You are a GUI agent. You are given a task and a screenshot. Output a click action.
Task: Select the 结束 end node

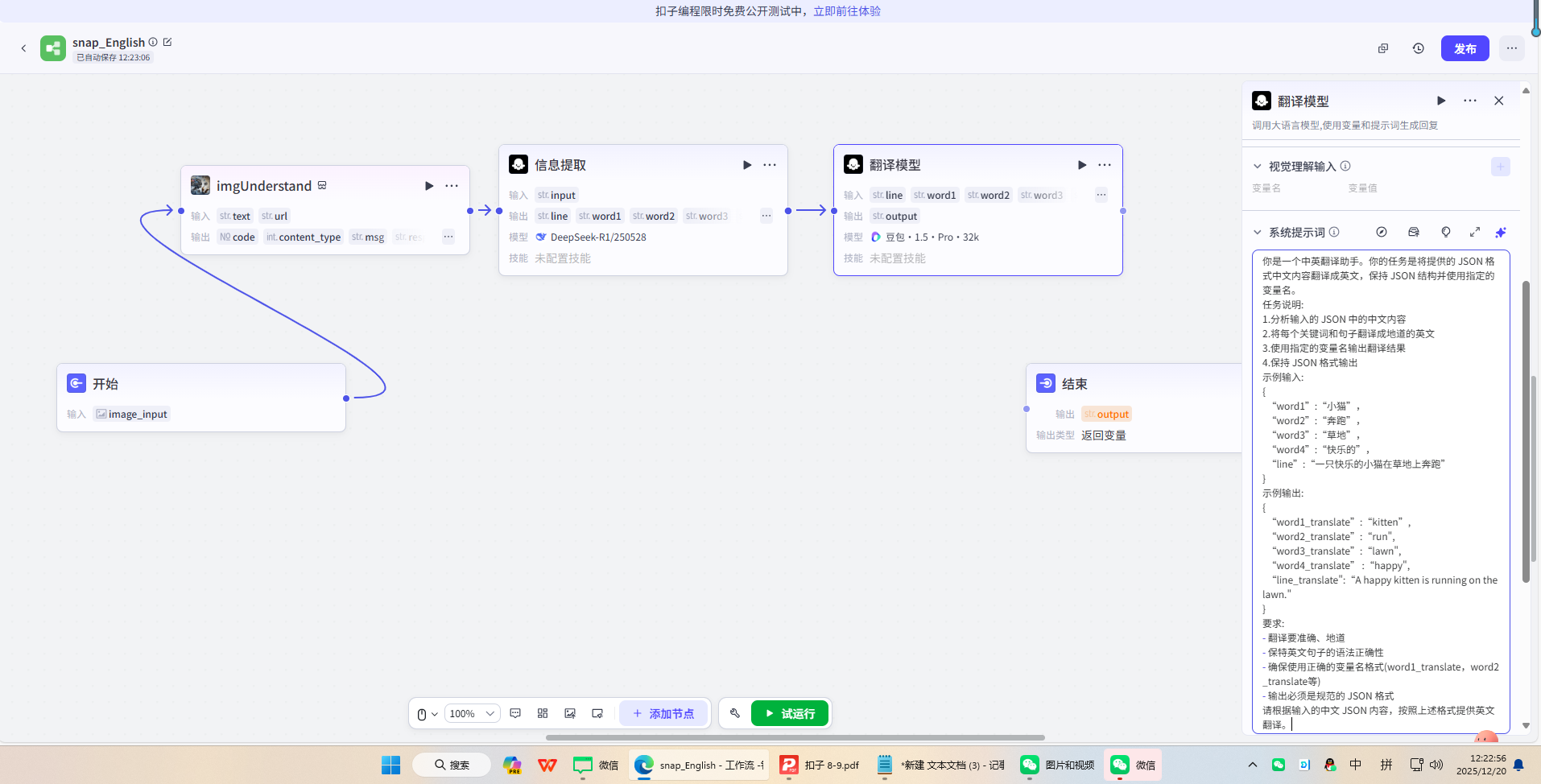1134,407
